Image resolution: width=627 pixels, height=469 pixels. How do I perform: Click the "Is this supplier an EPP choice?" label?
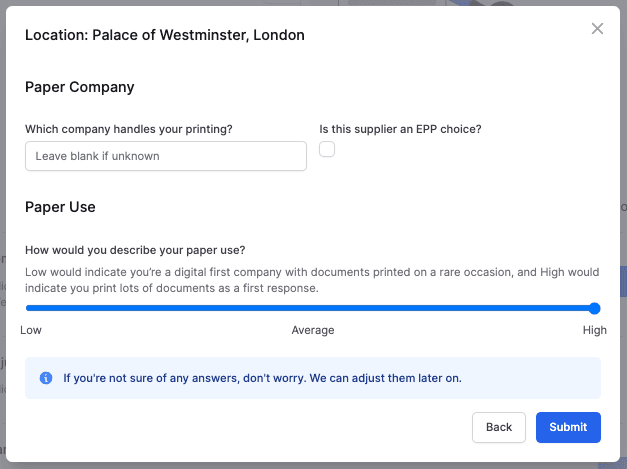(x=400, y=129)
